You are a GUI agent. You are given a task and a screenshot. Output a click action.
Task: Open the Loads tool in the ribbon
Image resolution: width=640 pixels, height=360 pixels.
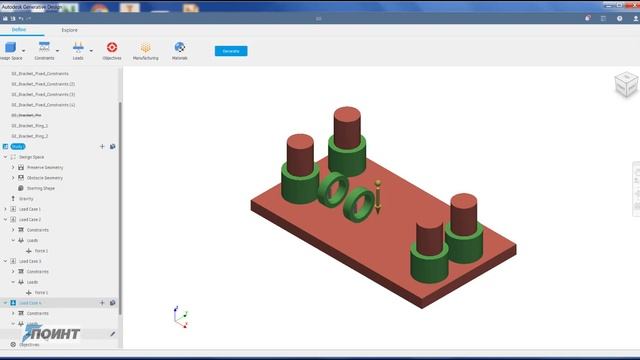78,51
